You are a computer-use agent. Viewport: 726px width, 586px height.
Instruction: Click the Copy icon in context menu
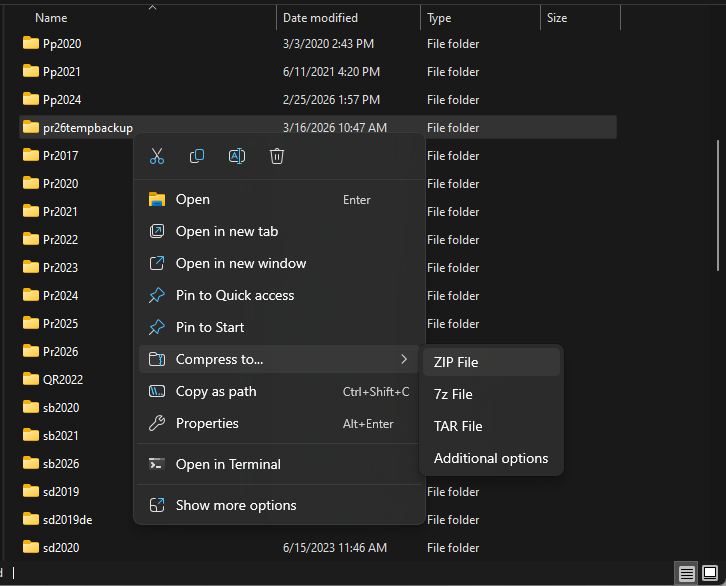tap(197, 156)
